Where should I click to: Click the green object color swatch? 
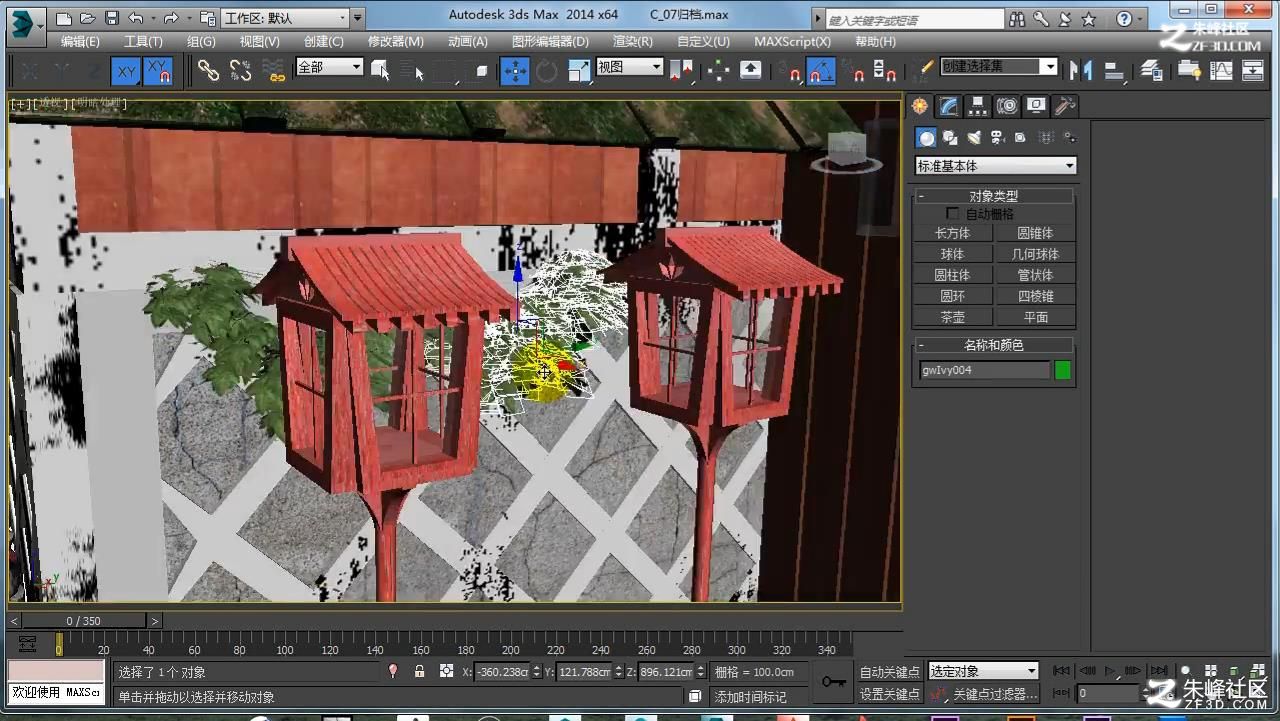(1063, 370)
